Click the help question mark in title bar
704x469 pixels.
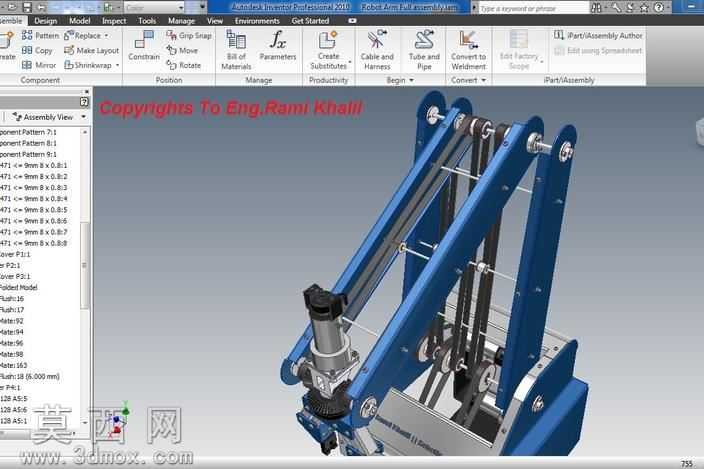[x=659, y=8]
